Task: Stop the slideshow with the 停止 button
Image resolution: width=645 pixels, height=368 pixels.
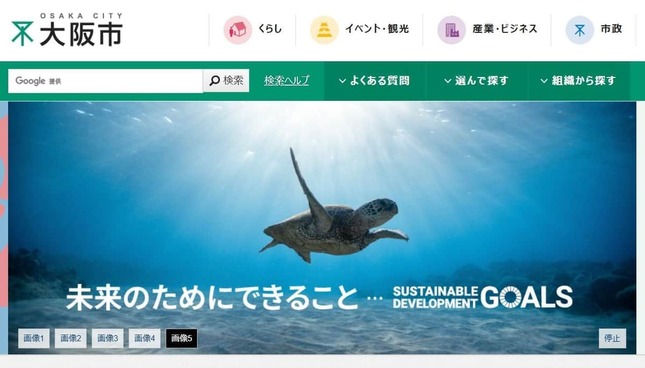Action: click(612, 338)
